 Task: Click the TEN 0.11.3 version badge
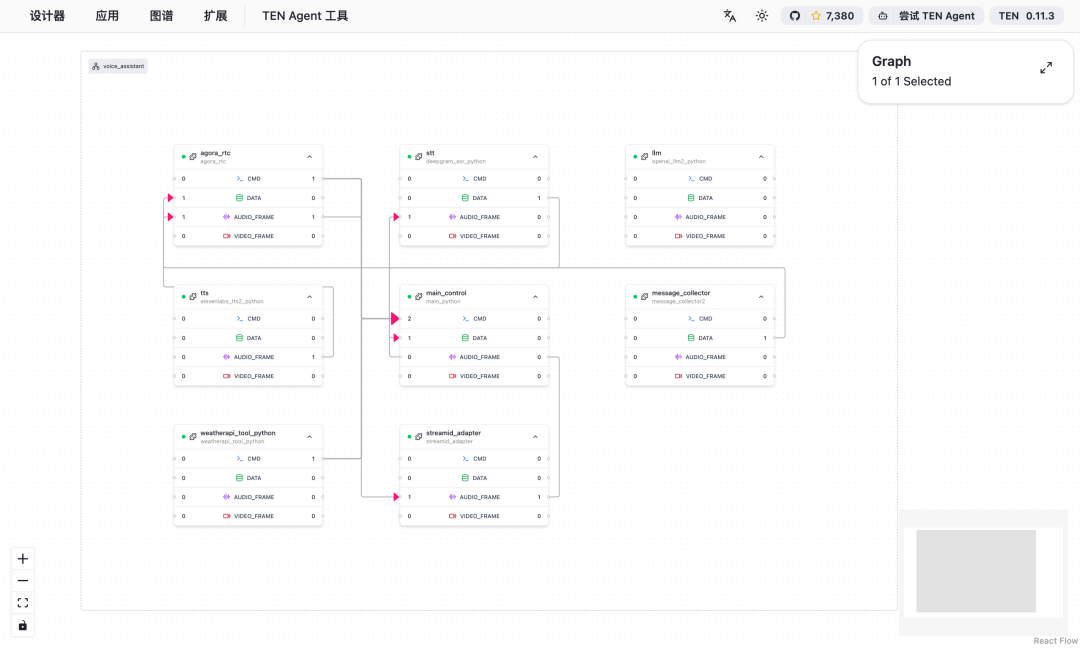(x=1026, y=16)
